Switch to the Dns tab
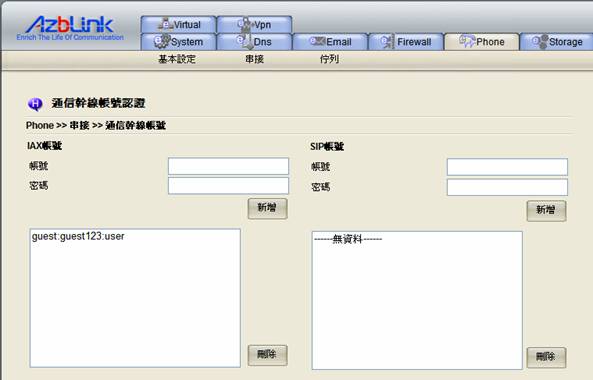 click(254, 42)
